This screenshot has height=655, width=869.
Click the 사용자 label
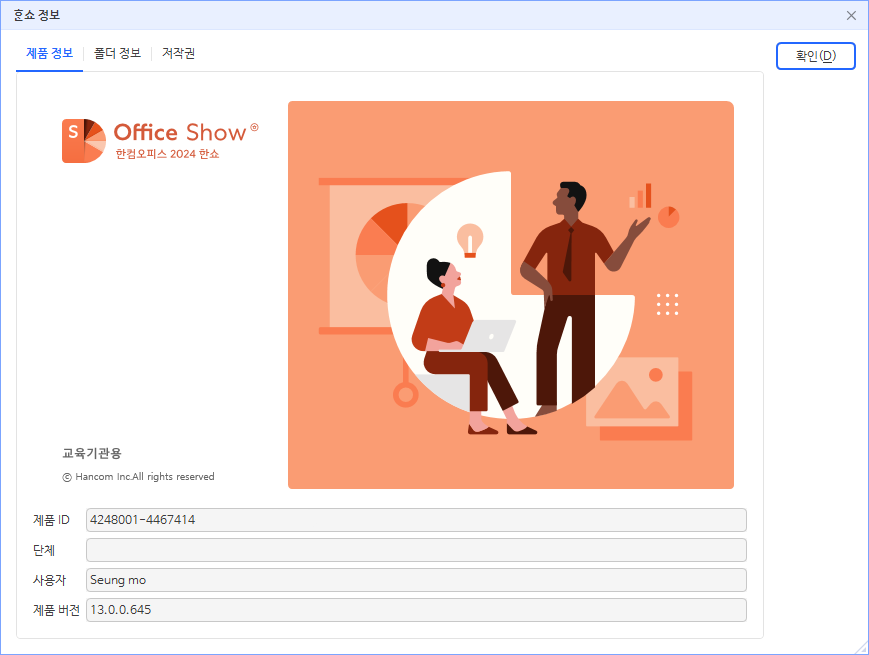pyautogui.click(x=49, y=580)
